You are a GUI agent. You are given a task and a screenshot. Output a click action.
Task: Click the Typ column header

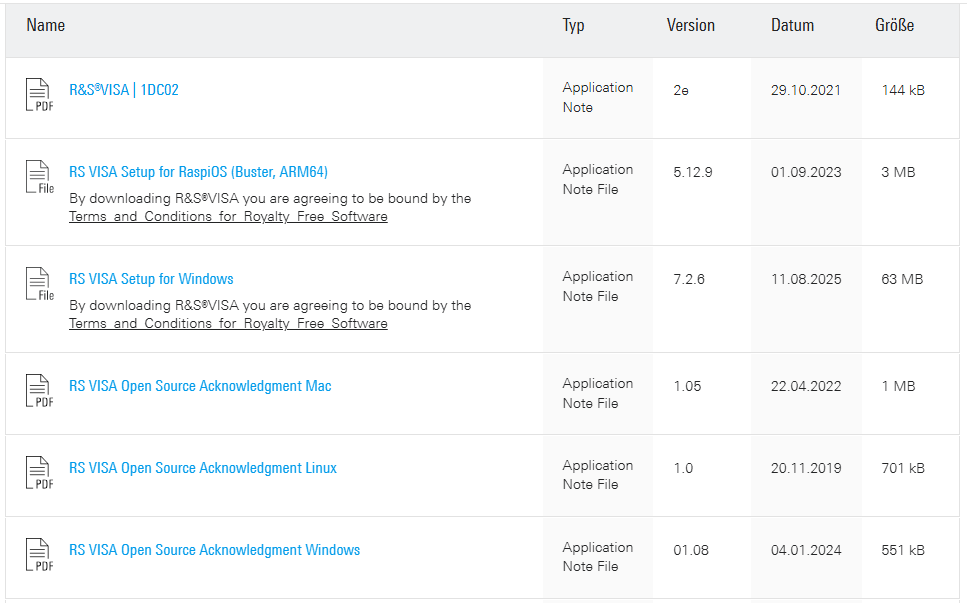[x=573, y=25]
